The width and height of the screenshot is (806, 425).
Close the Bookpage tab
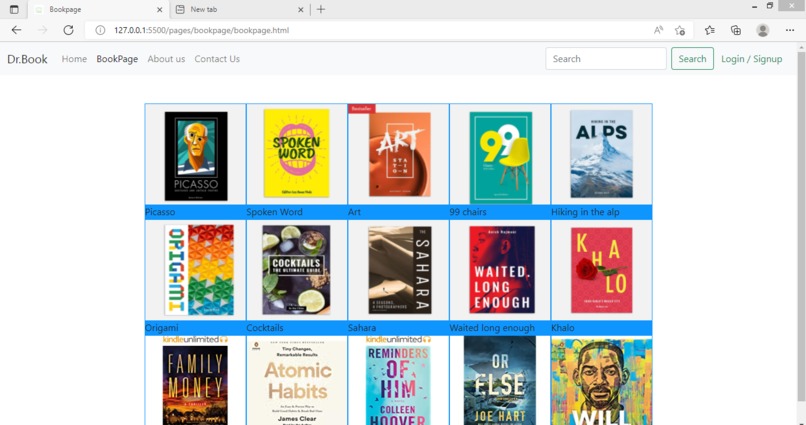point(159,9)
